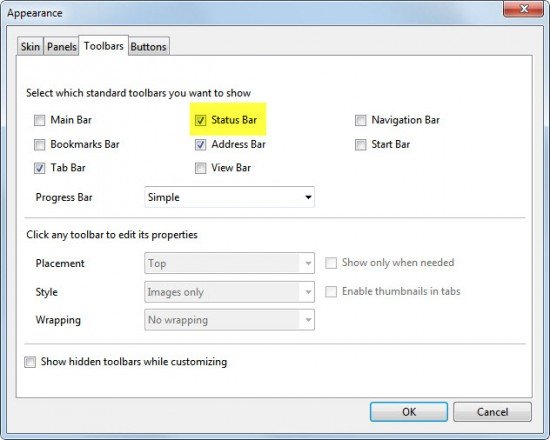This screenshot has height=440, width=550.
Task: Switch to the Skin tab
Action: (x=30, y=46)
